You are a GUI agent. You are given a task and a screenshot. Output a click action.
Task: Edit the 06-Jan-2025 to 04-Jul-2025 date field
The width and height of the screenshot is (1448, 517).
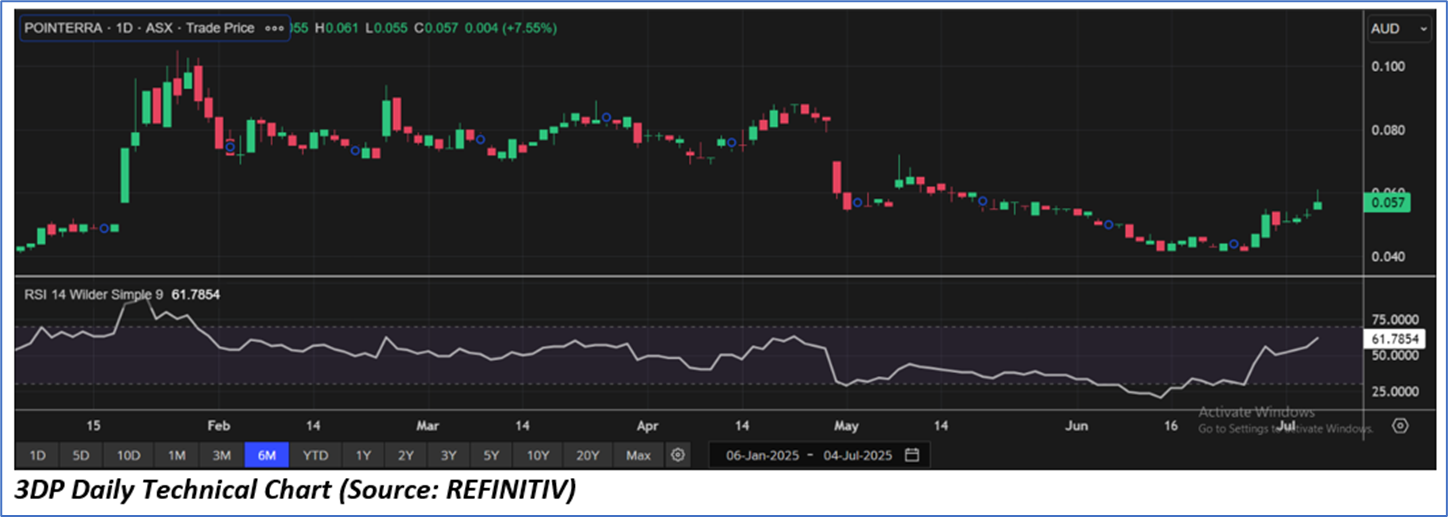[819, 455]
